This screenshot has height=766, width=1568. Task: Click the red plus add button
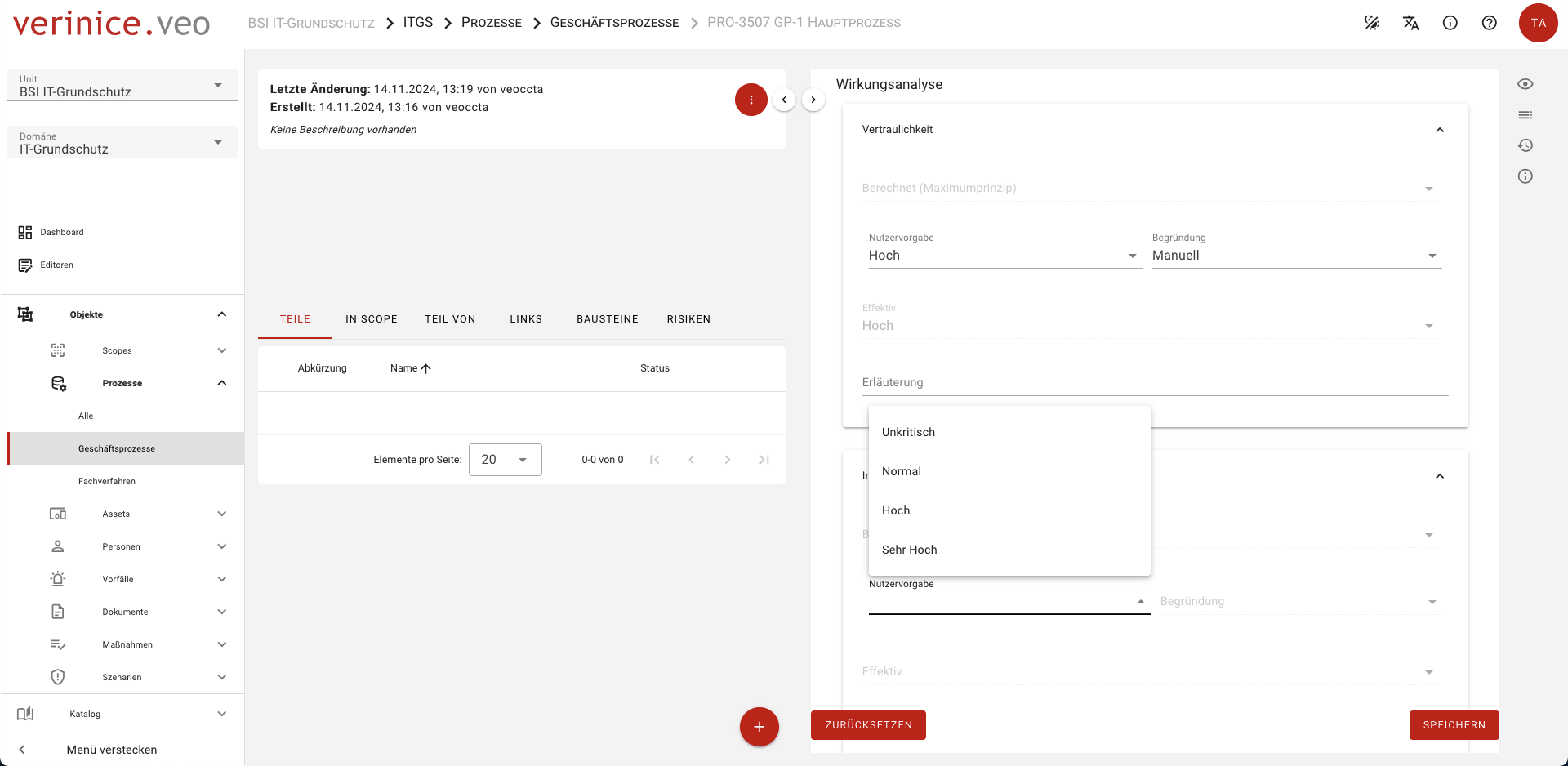[759, 727]
